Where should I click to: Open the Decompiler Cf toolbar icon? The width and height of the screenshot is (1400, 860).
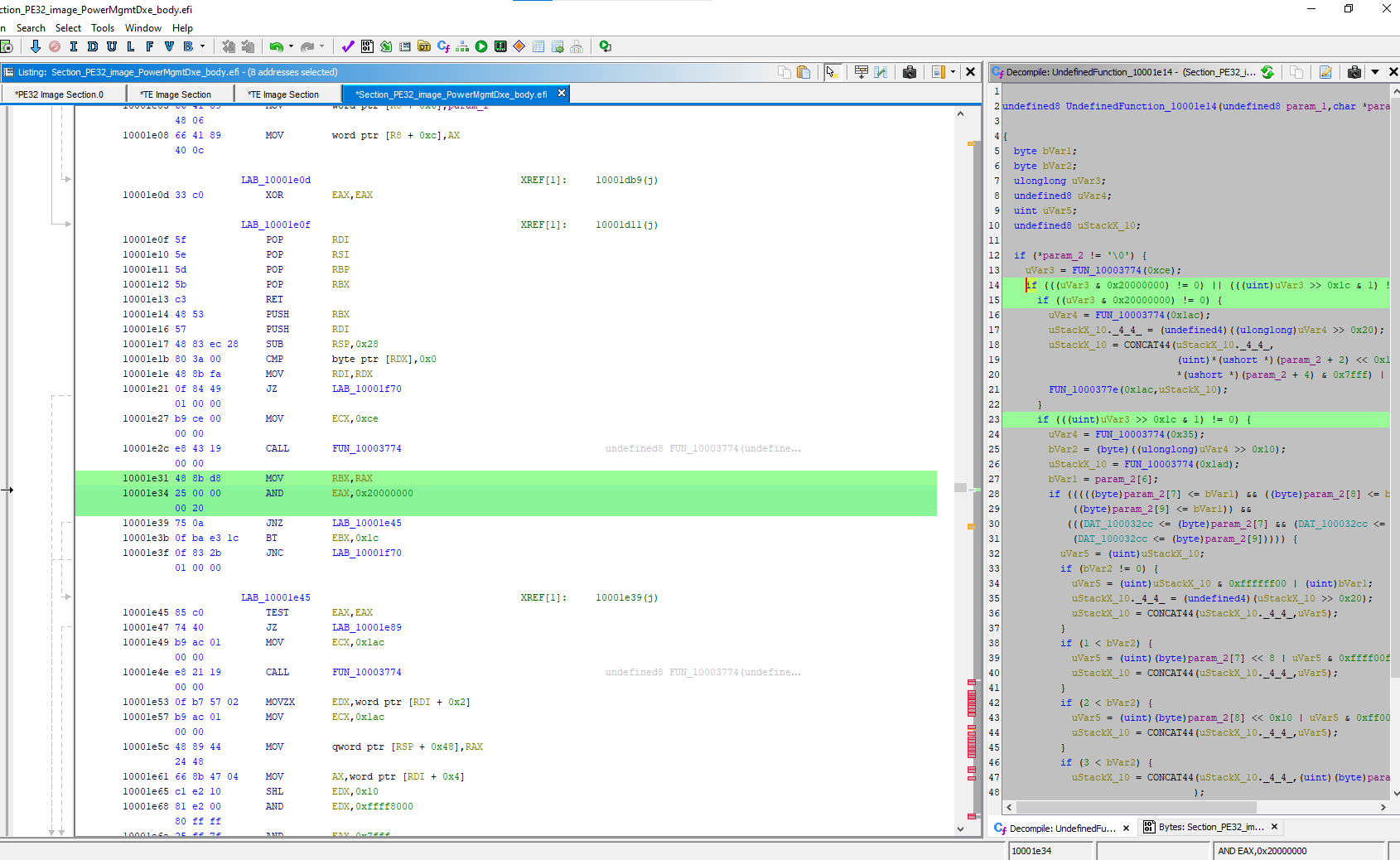[x=443, y=46]
